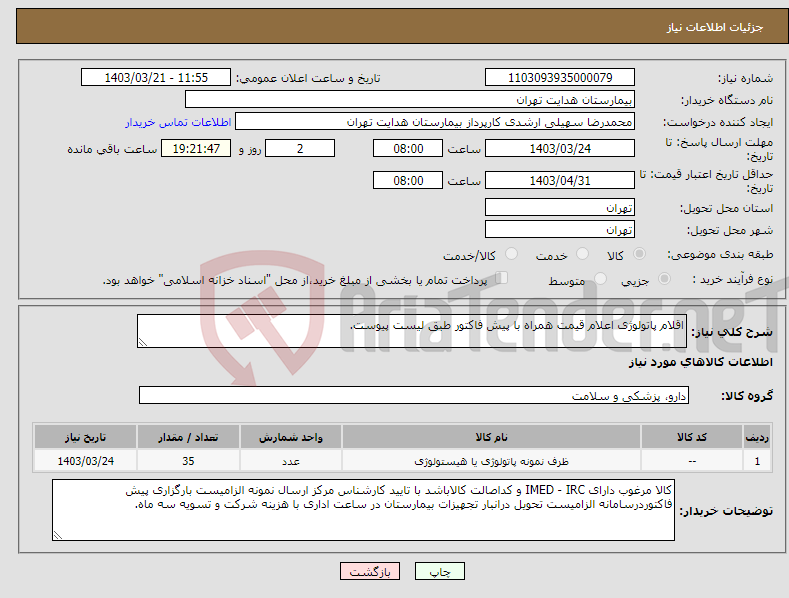789x598 pixels.
Task: Click the item name ظرف نمونه پاتولوژی یا هیستولوژی
Action: [x=491, y=461]
